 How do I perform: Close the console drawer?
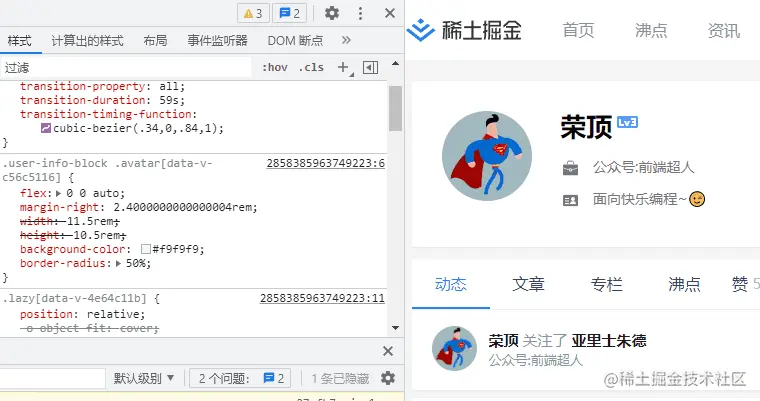tap(388, 351)
